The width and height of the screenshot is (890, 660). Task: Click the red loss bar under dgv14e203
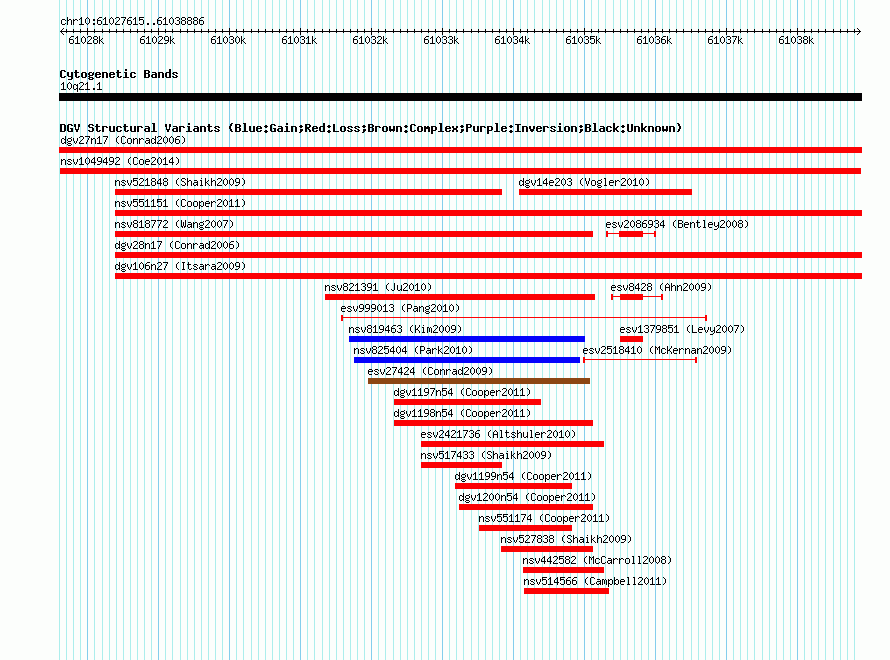pyautogui.click(x=605, y=192)
